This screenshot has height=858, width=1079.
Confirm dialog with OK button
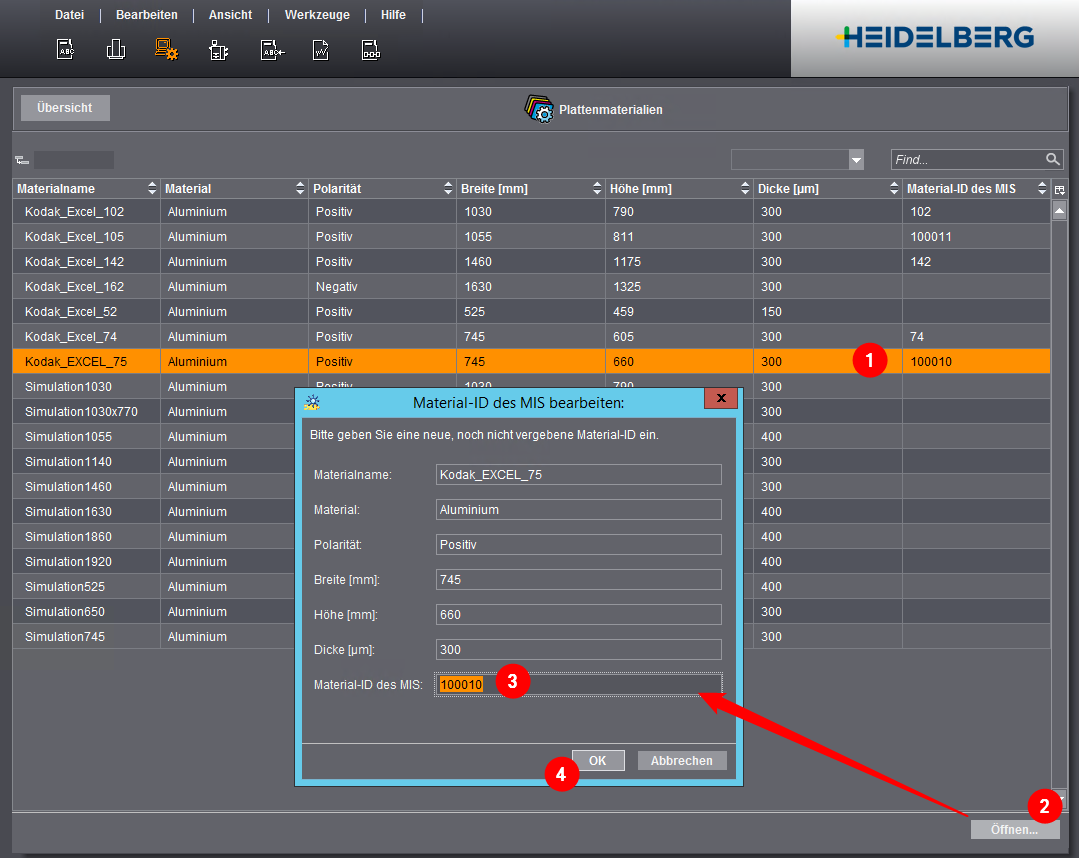598,761
